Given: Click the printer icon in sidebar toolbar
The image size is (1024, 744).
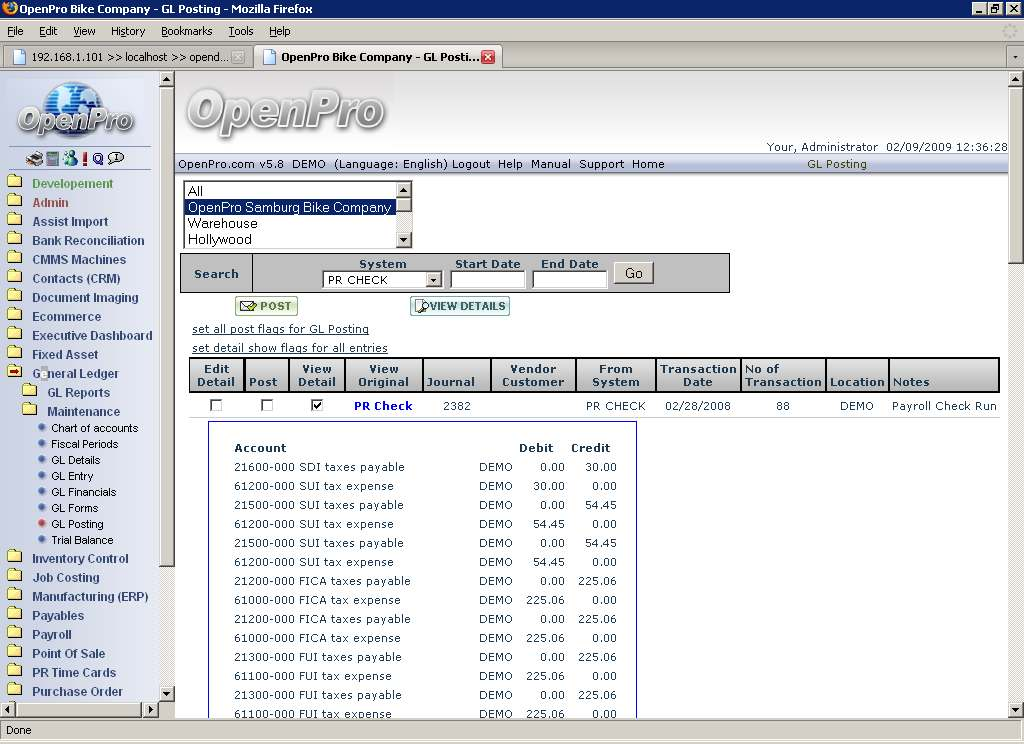Looking at the screenshot, I should pos(33,158).
